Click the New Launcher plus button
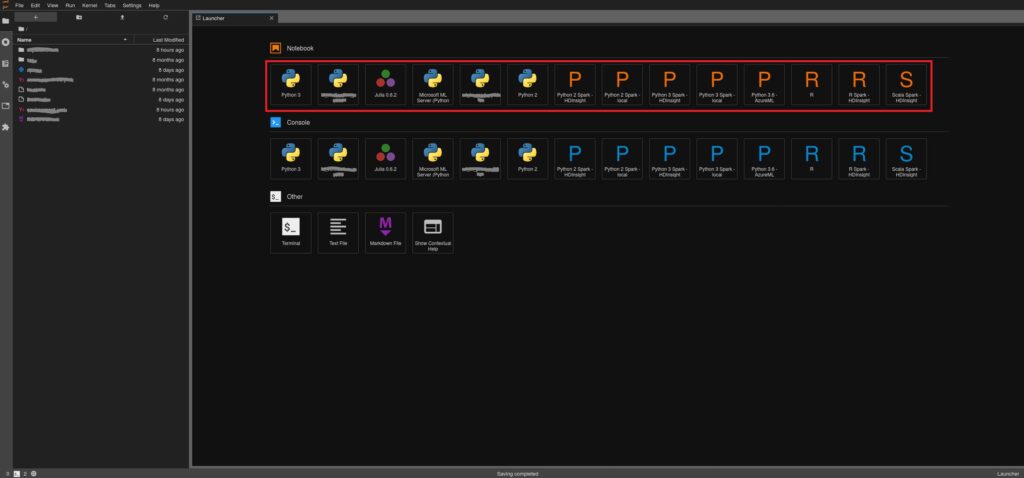Image resolution: width=1024 pixels, height=478 pixels. pos(35,17)
